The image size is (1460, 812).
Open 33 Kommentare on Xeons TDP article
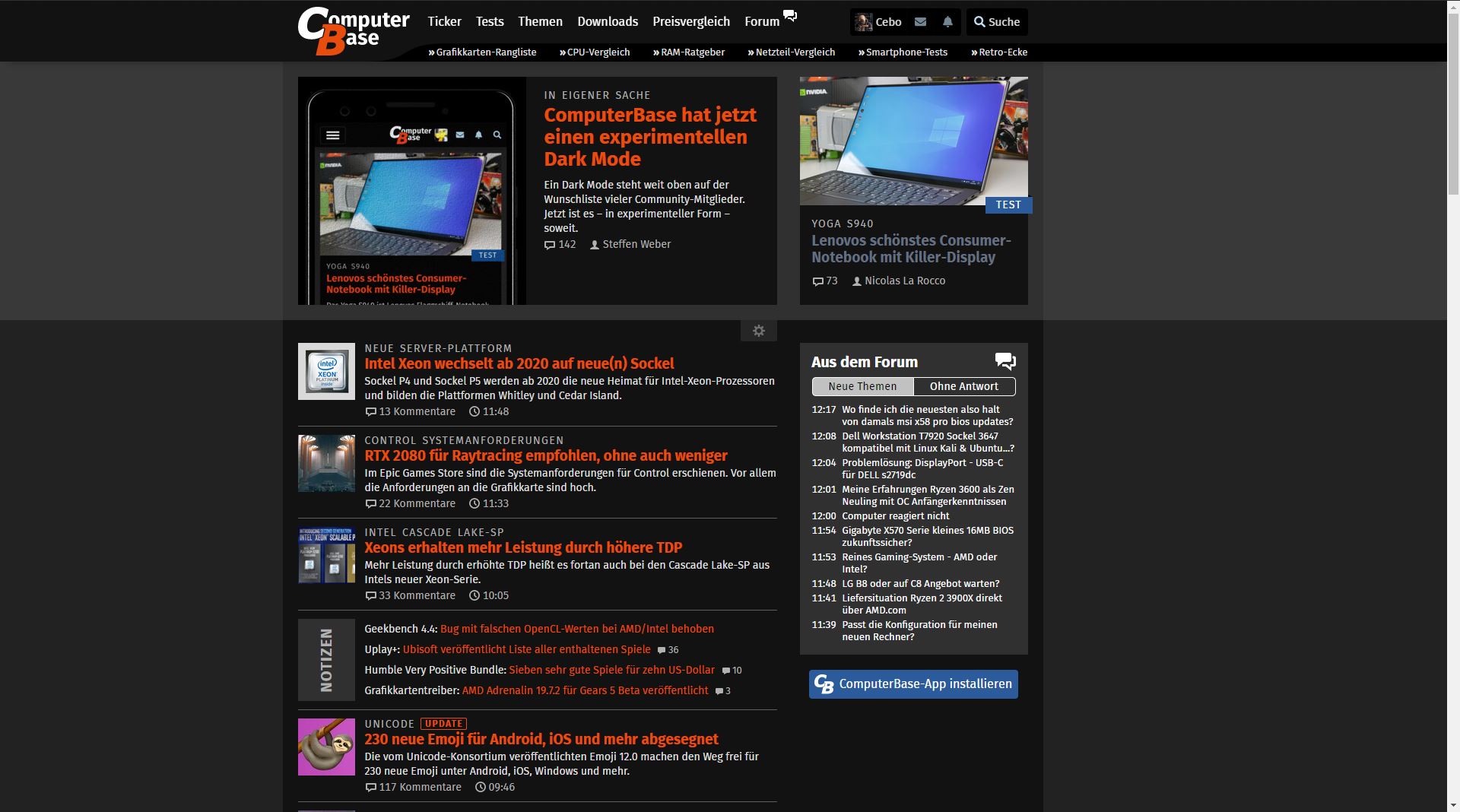tap(411, 595)
